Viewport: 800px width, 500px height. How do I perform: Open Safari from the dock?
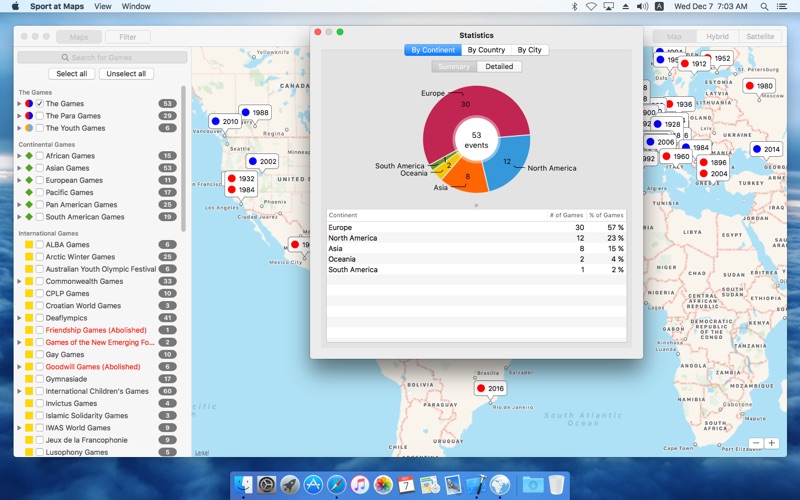pos(336,484)
